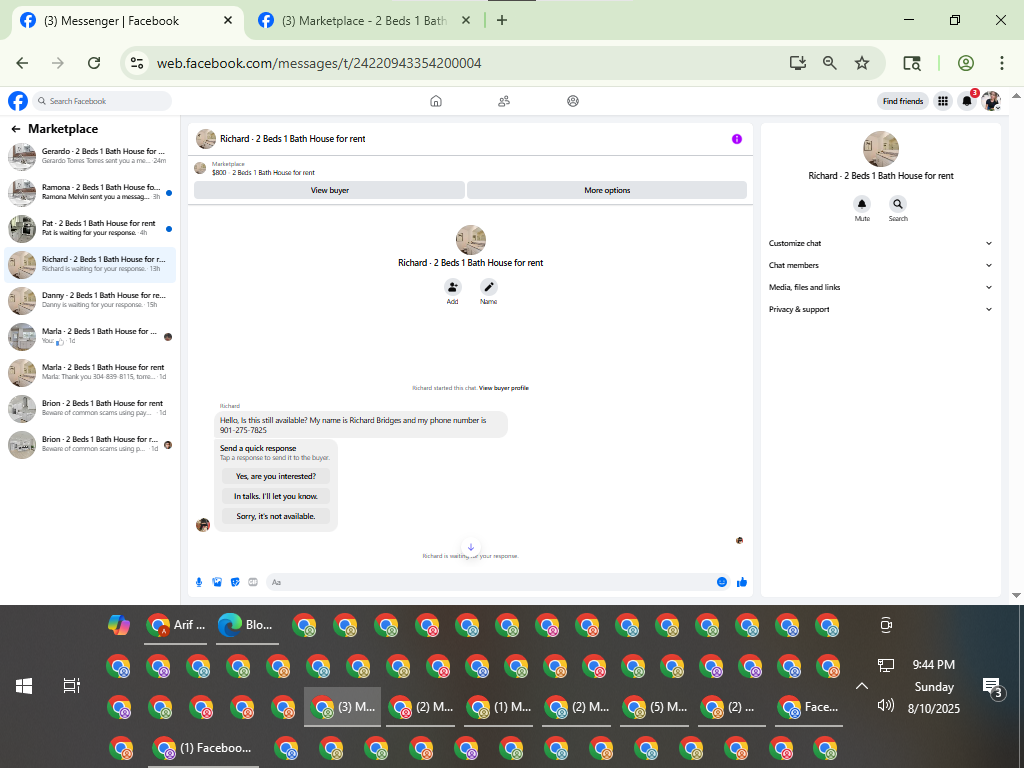This screenshot has height=768, width=1024.
Task: Open Windows Start menu
Action: (24, 686)
